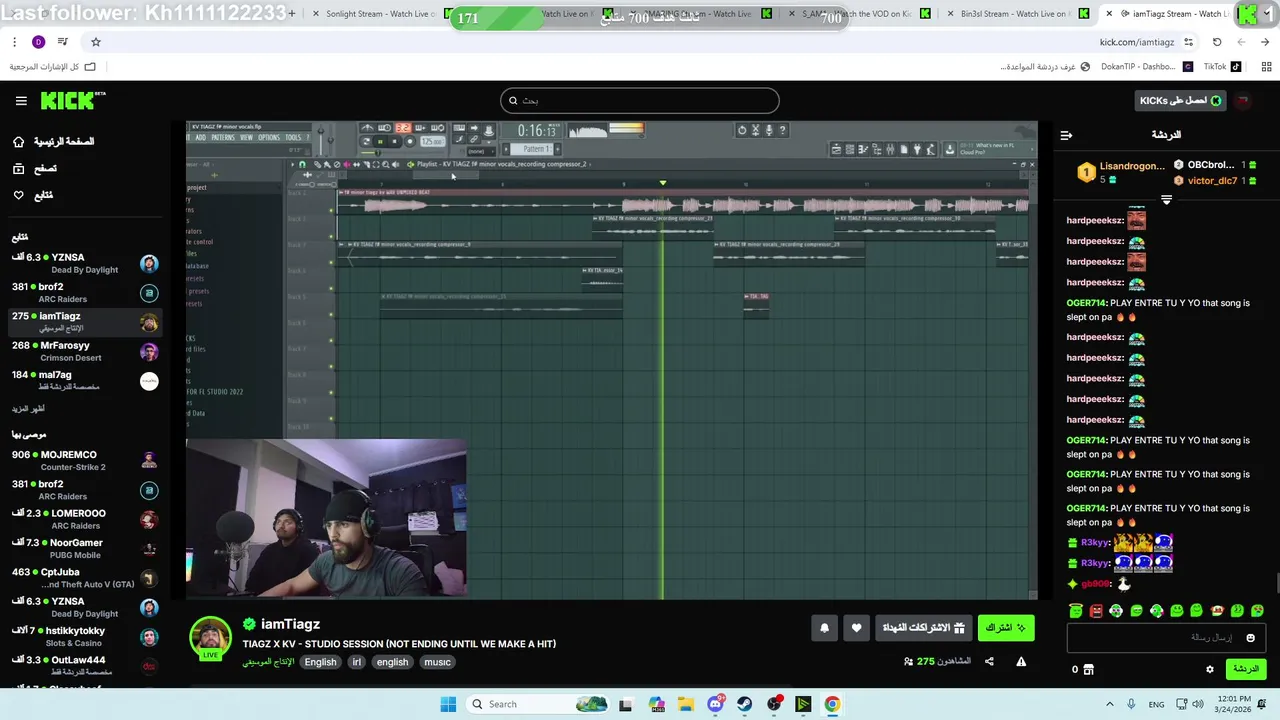Click the taskbar volume icon

1198,704
